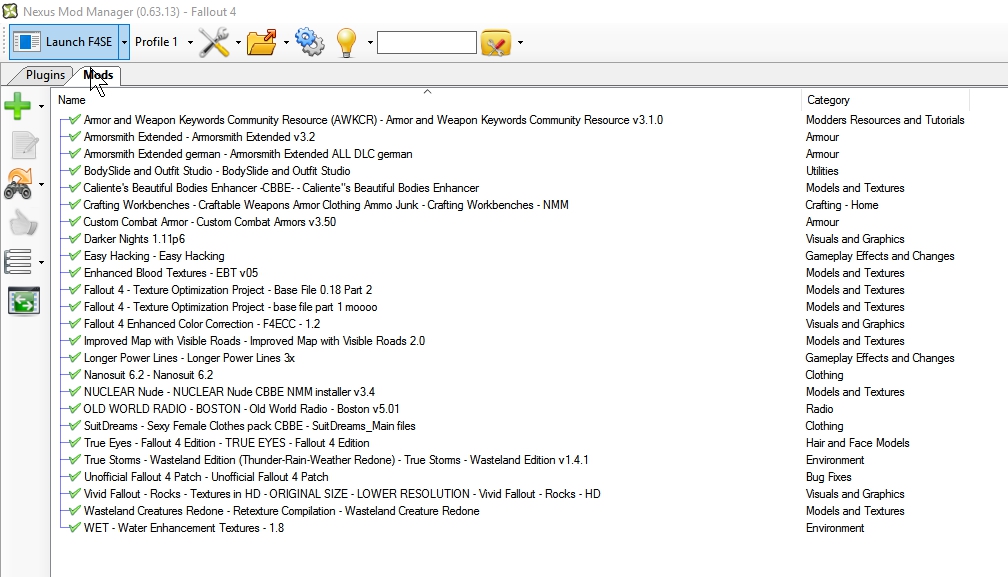Switch to the Plugins tab

point(45,75)
